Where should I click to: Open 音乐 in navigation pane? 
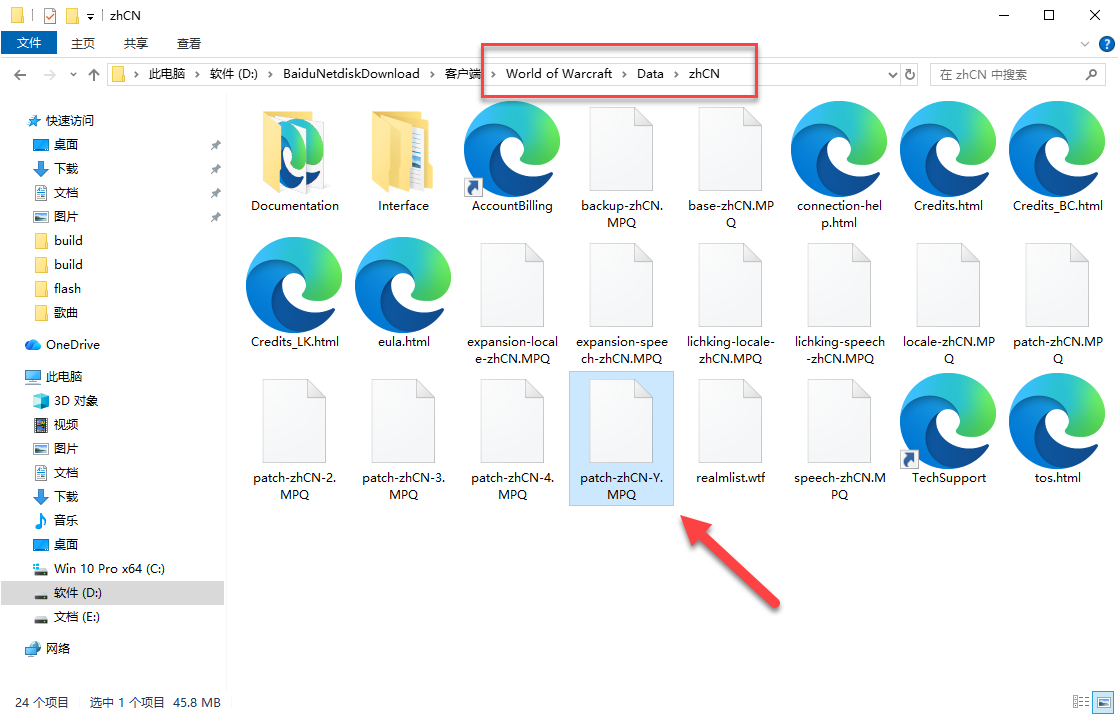(66, 520)
